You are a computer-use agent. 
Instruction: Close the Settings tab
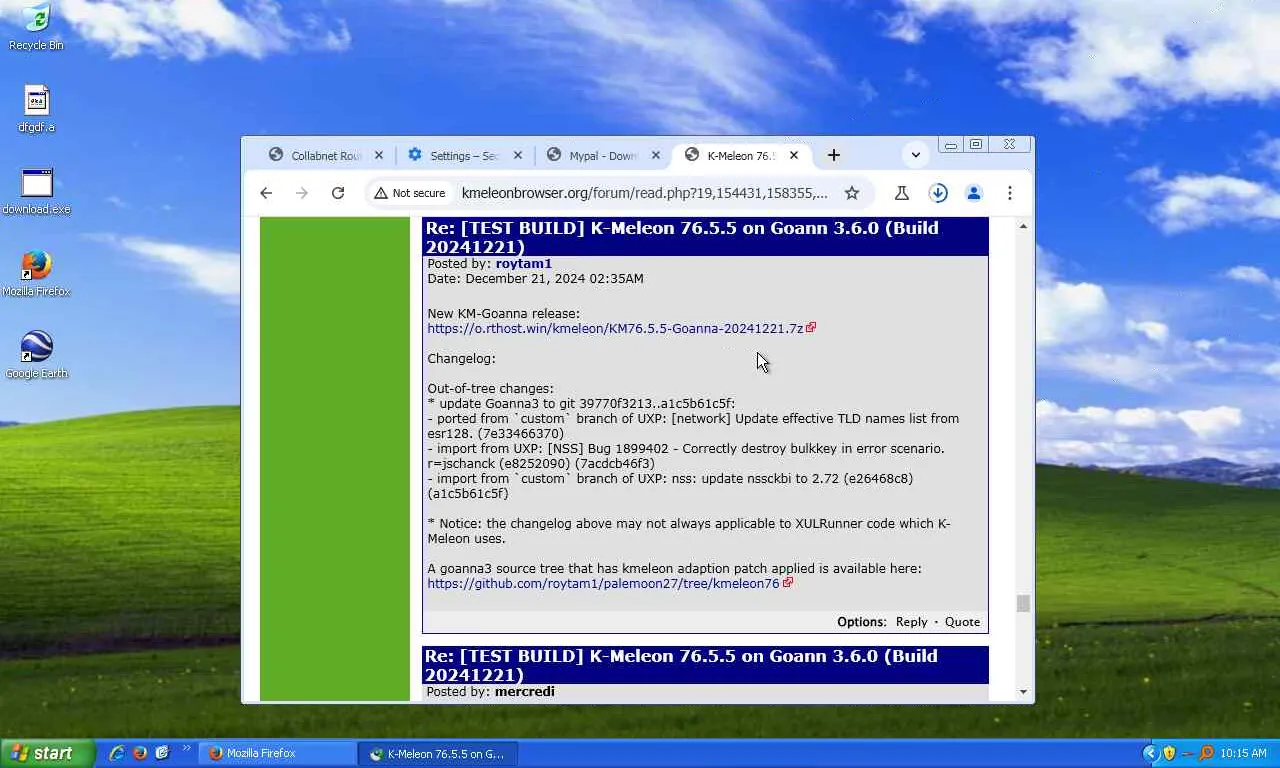click(518, 156)
